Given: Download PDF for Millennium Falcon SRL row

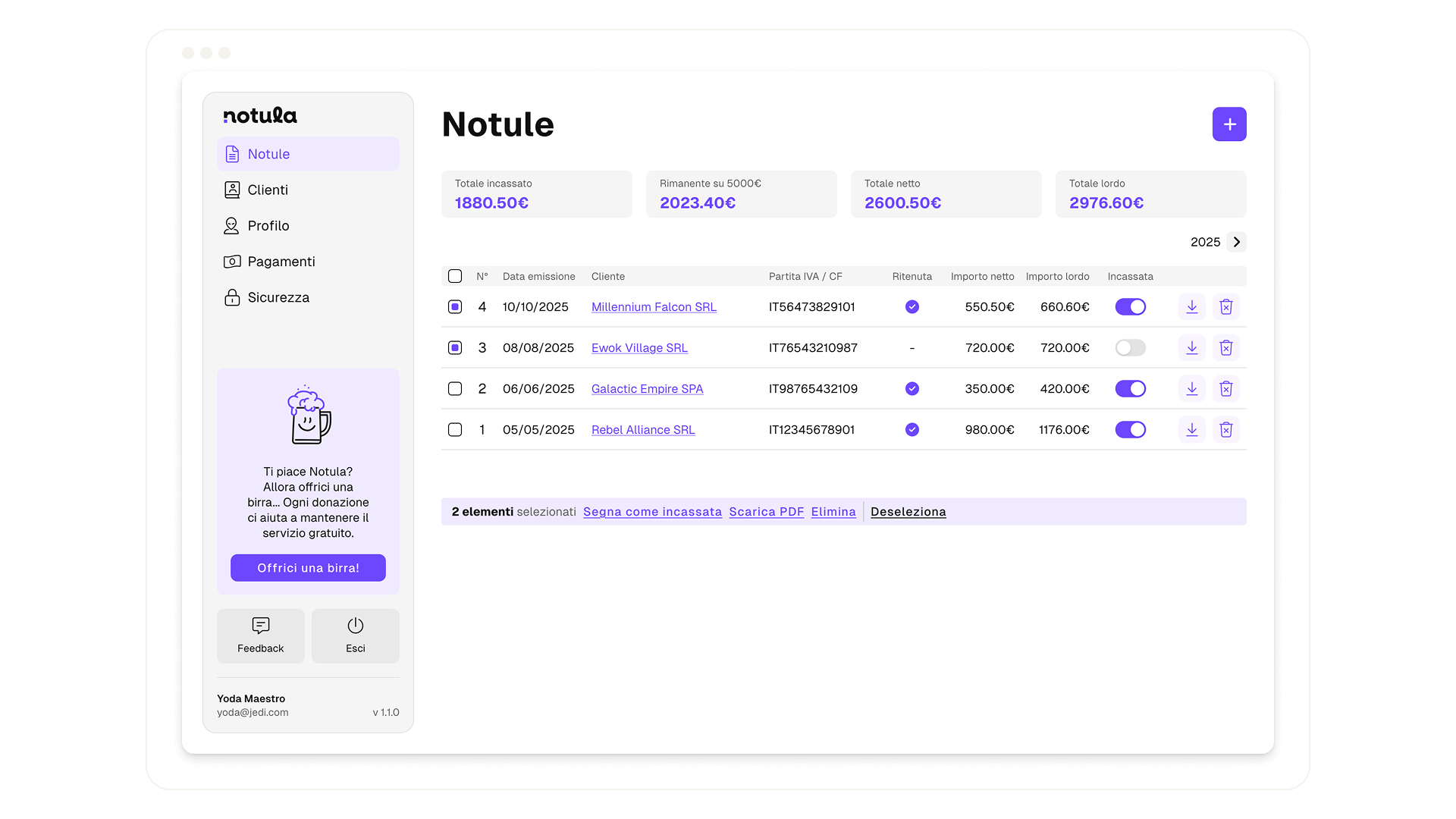Looking at the screenshot, I should (1191, 307).
